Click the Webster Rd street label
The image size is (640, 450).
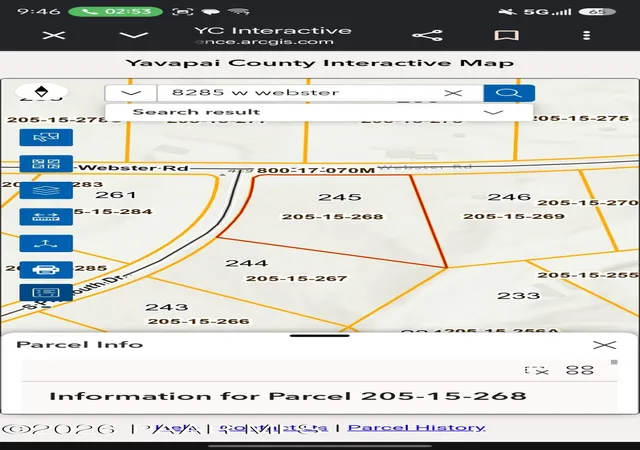(x=132, y=168)
